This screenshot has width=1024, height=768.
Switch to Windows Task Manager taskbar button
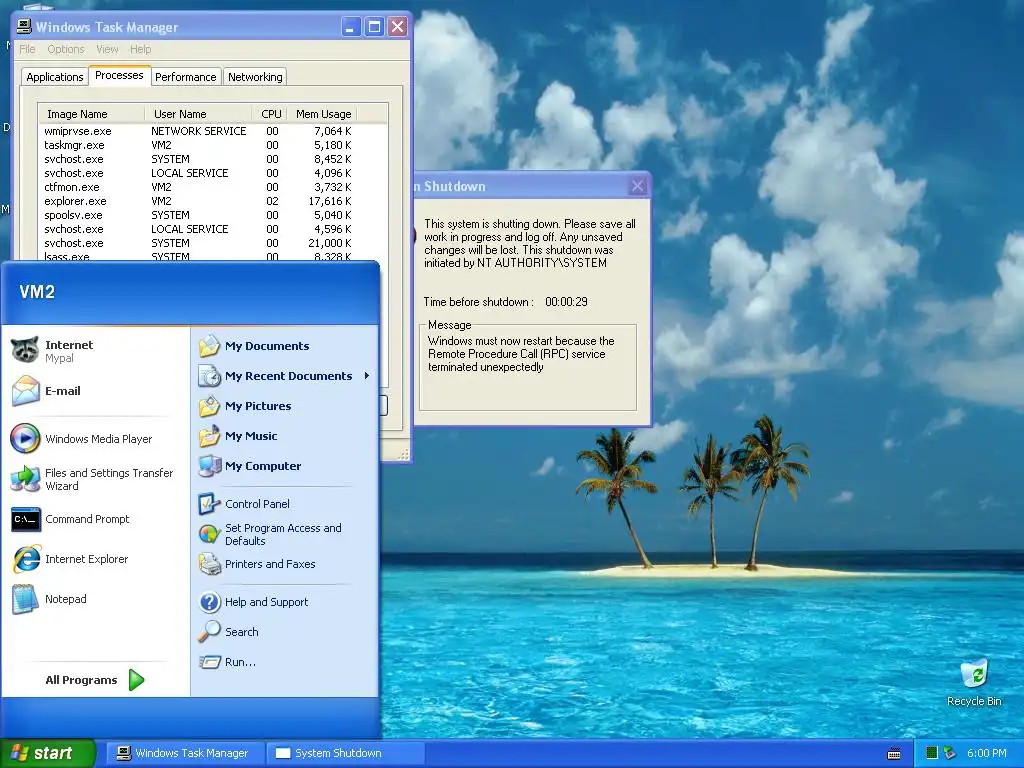click(185, 753)
